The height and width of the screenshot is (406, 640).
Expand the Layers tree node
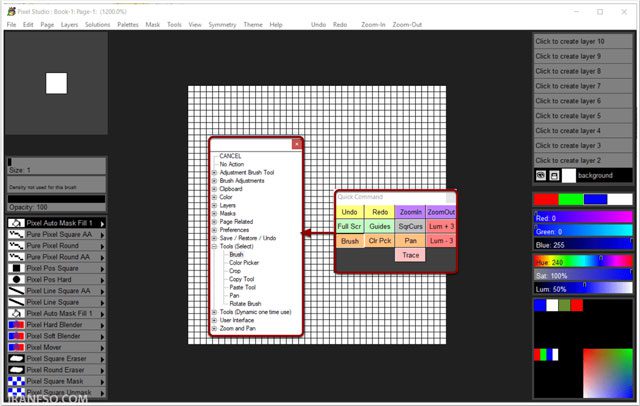(214, 205)
